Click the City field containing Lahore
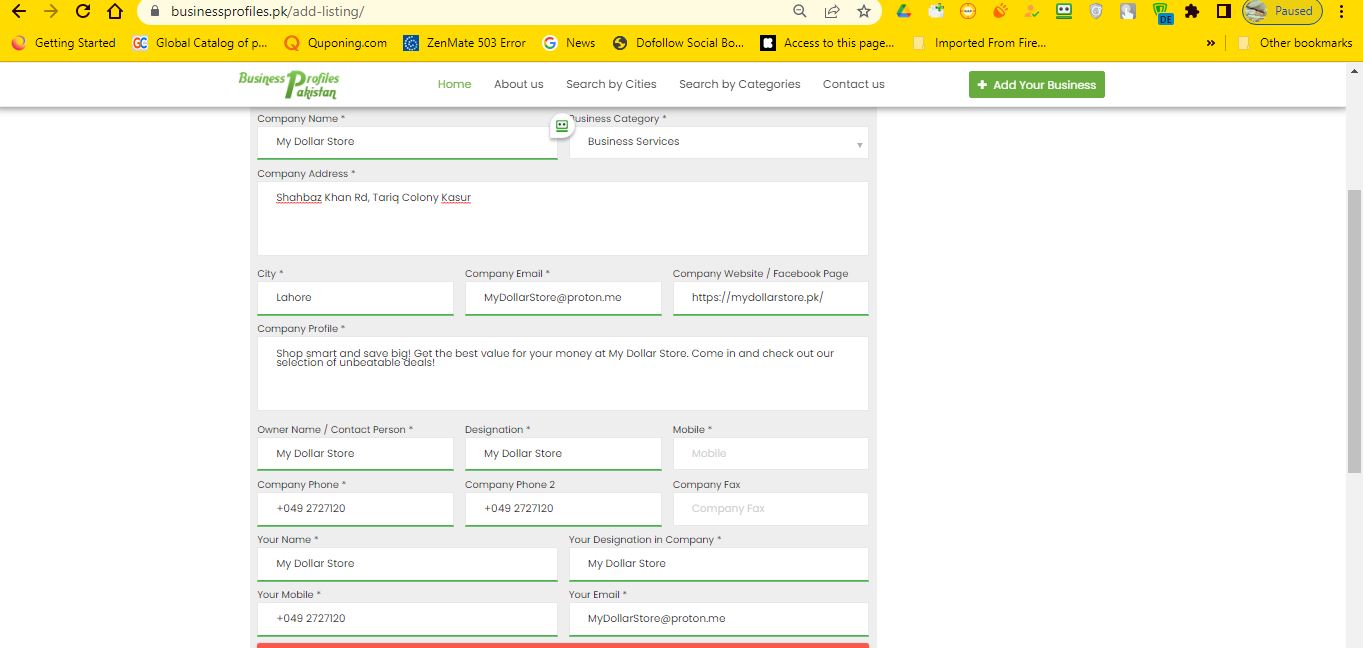1363x648 pixels. [355, 298]
